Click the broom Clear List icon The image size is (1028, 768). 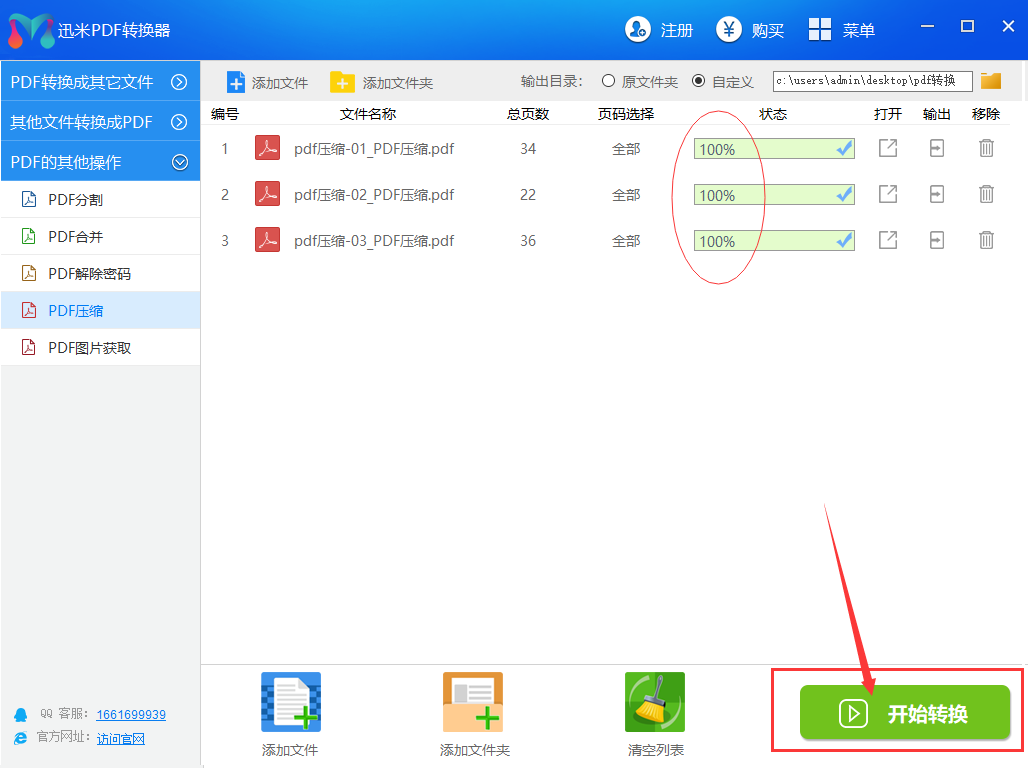click(x=654, y=704)
